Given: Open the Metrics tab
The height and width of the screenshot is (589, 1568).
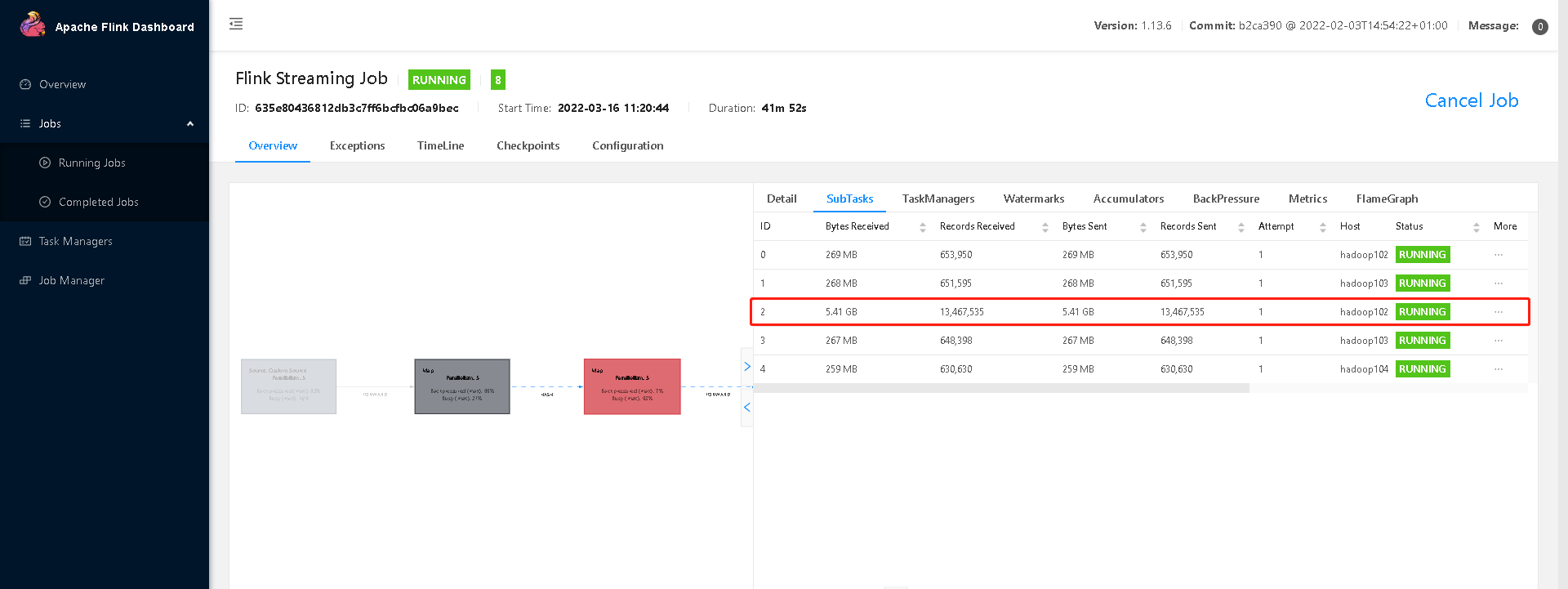Looking at the screenshot, I should (x=1307, y=199).
